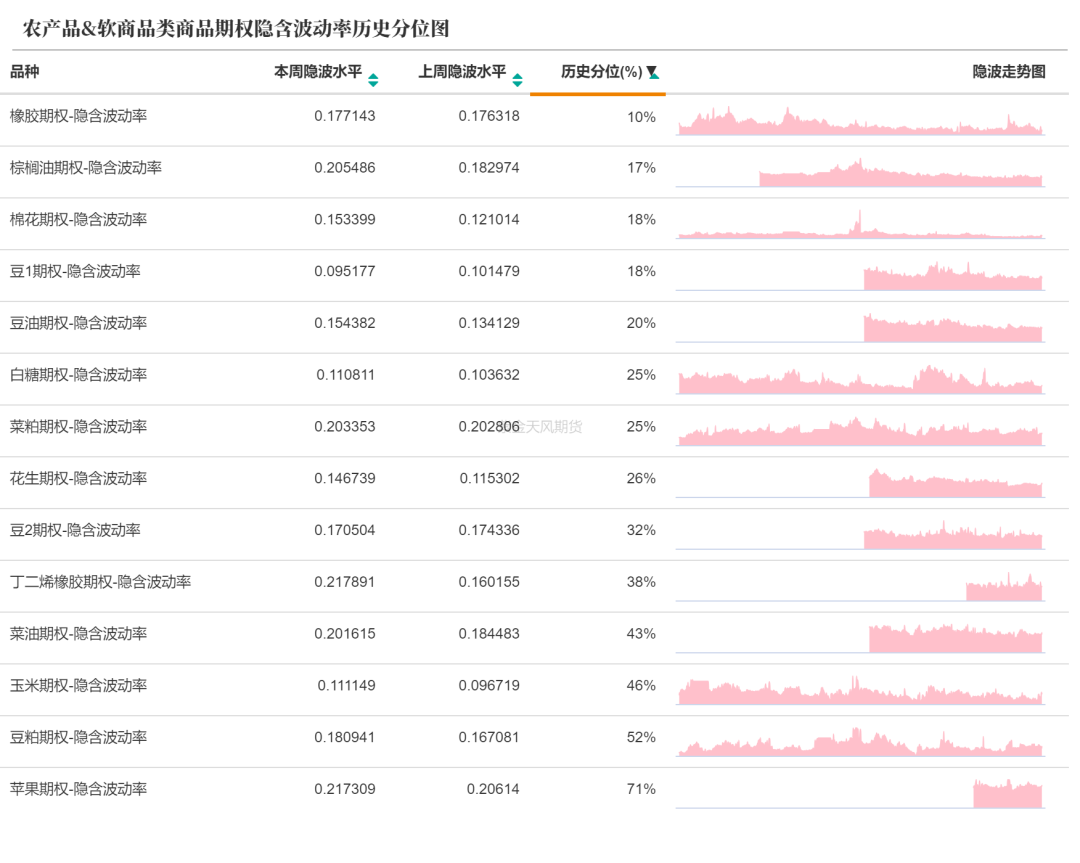
Task: Open the 苹果期权 volatility trend sparkline
Action: click(x=860, y=793)
